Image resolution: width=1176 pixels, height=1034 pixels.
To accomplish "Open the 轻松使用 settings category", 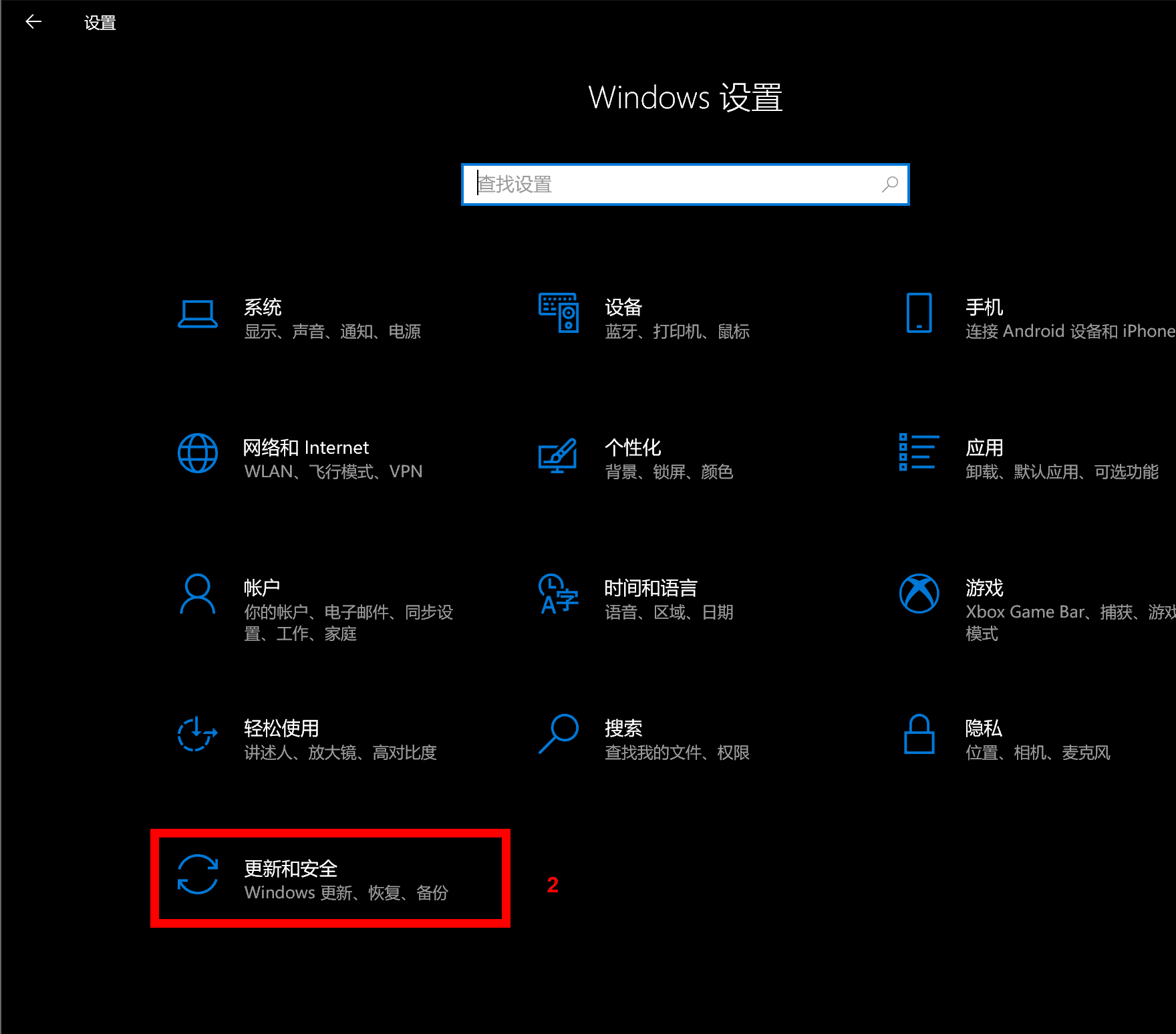I will 281,728.
